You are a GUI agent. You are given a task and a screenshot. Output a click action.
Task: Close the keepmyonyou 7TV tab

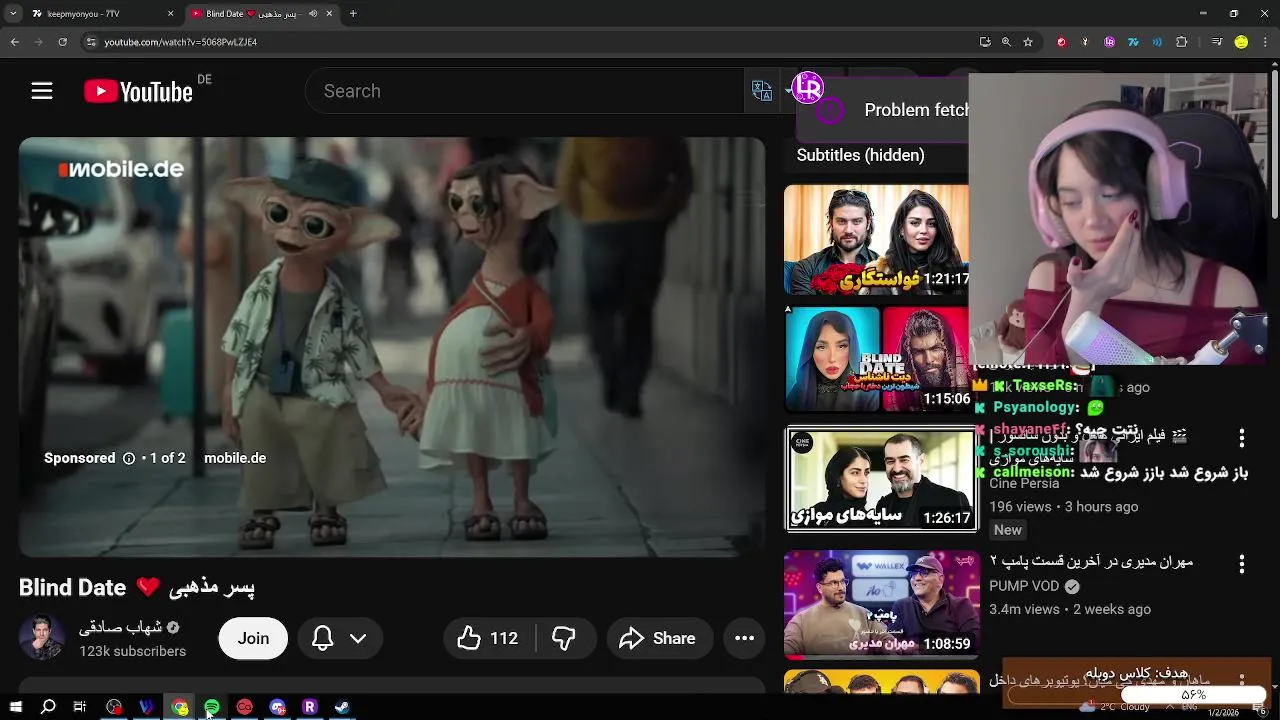[170, 14]
